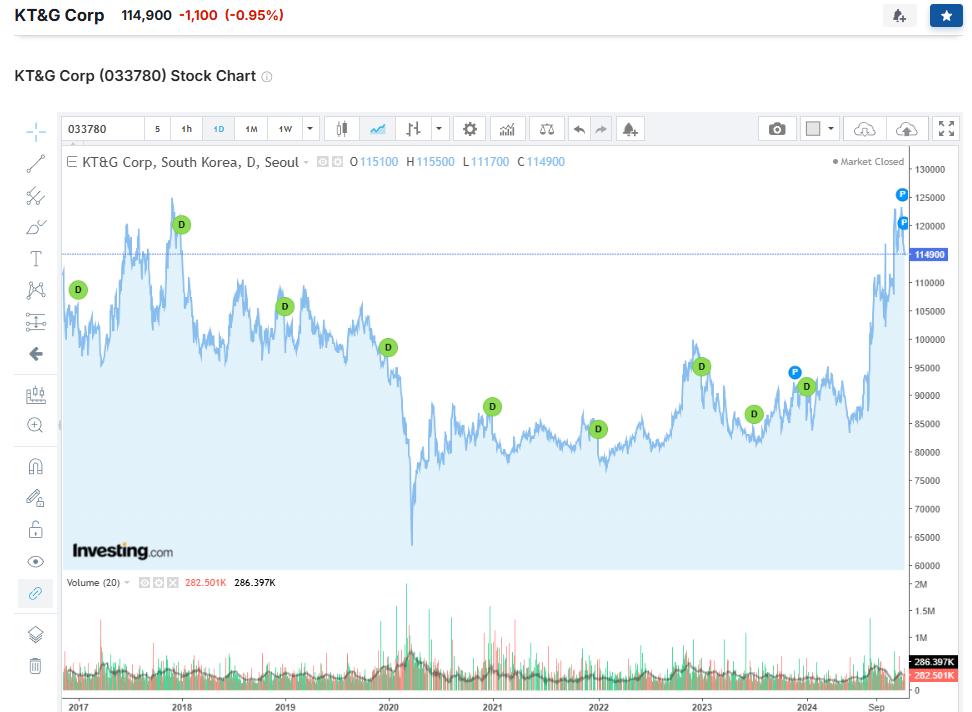Open the object tree layers icon
Viewport: 972px width, 712px height.
(x=36, y=635)
